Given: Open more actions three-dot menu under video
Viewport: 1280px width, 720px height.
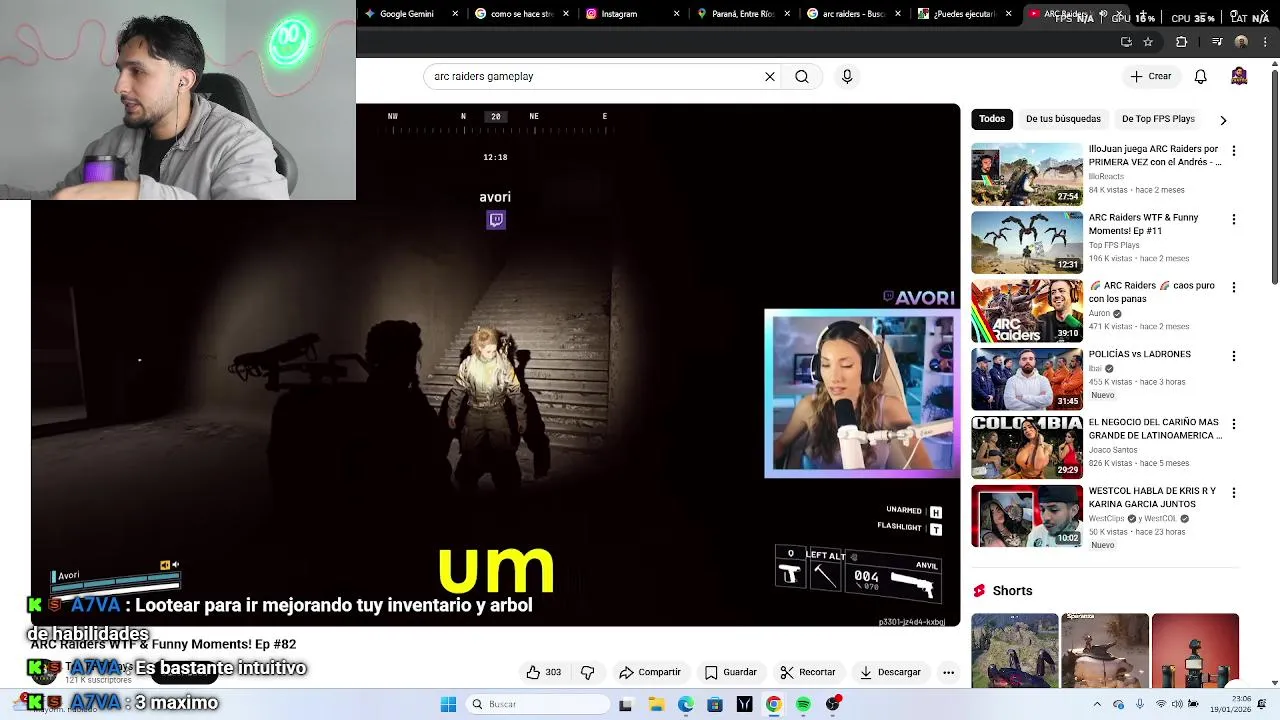Looking at the screenshot, I should coord(948,672).
